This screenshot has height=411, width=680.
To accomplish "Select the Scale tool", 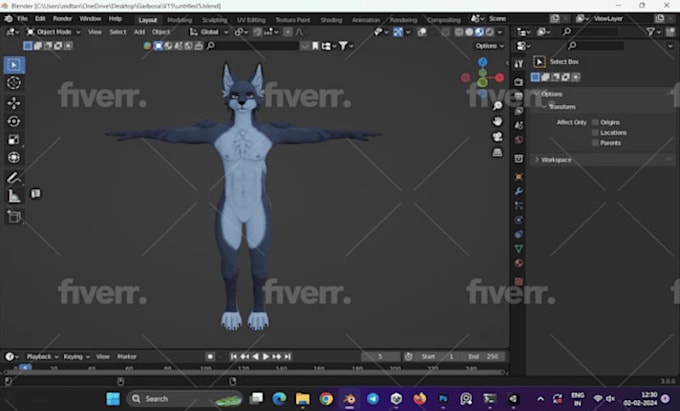I will pos(14,139).
